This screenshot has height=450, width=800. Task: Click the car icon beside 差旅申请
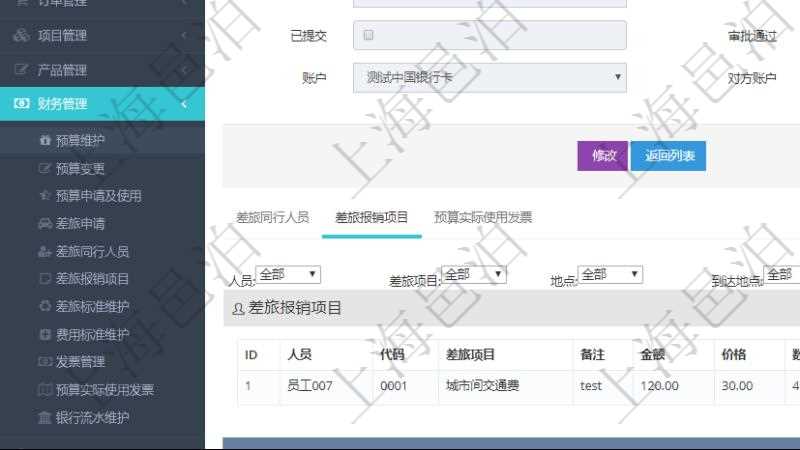(x=44, y=224)
